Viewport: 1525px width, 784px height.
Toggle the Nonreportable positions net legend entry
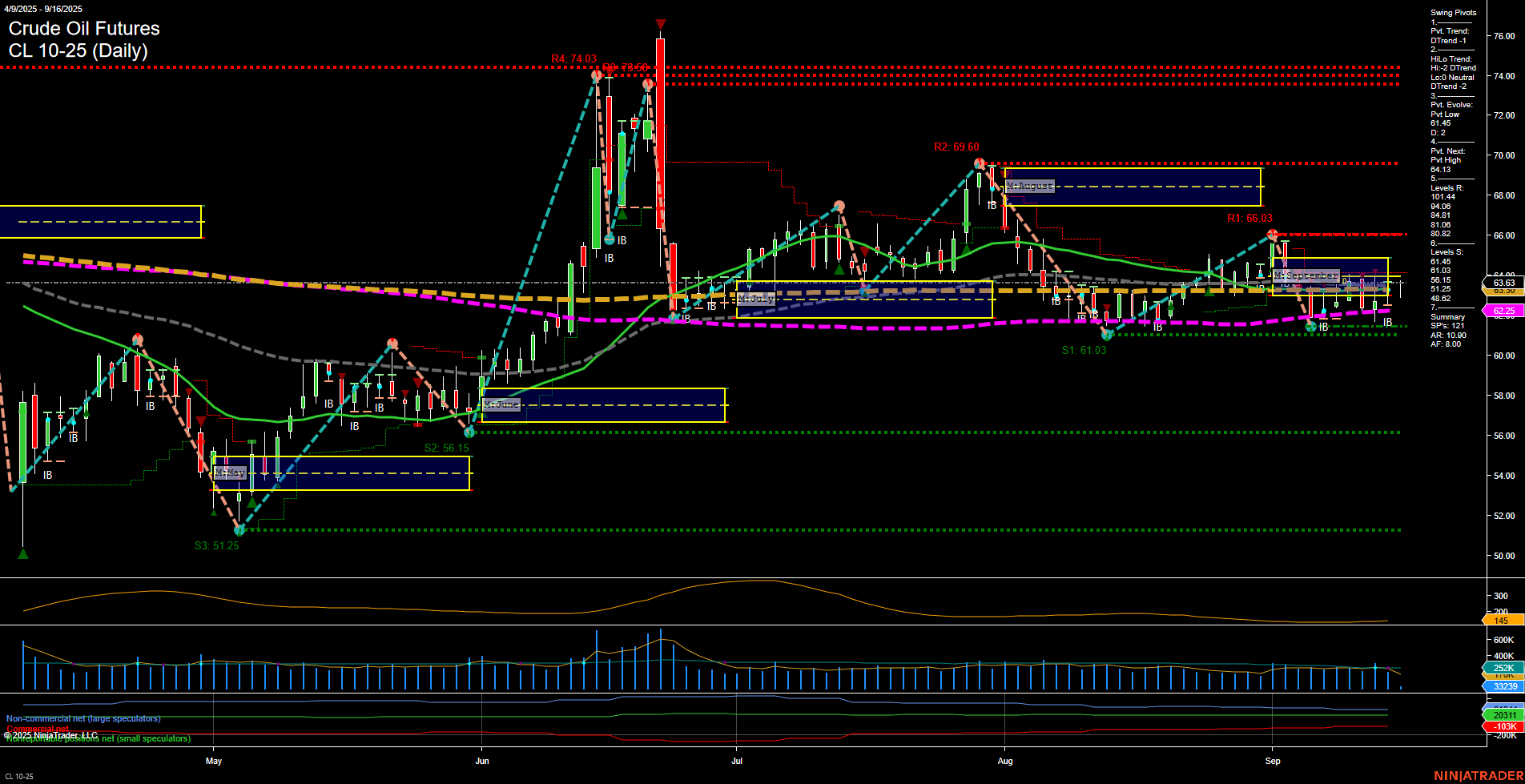(98, 738)
